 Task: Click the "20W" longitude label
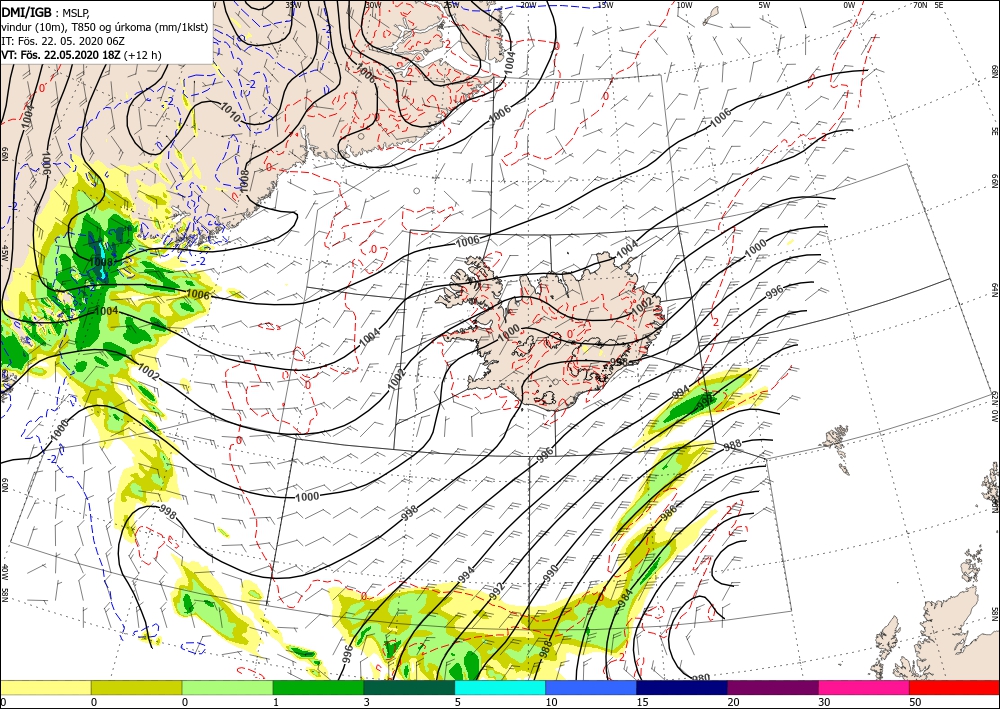tap(527, 5)
